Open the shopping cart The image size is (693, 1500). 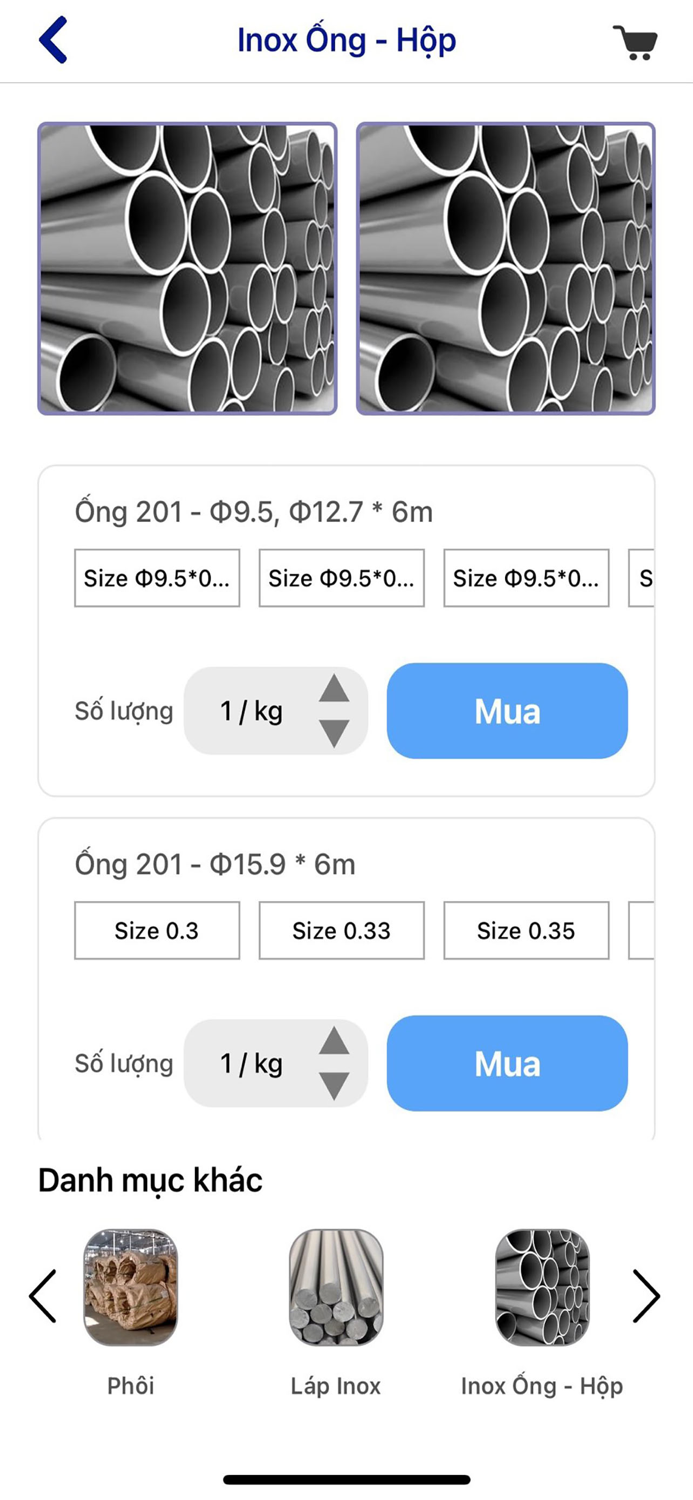tap(635, 42)
